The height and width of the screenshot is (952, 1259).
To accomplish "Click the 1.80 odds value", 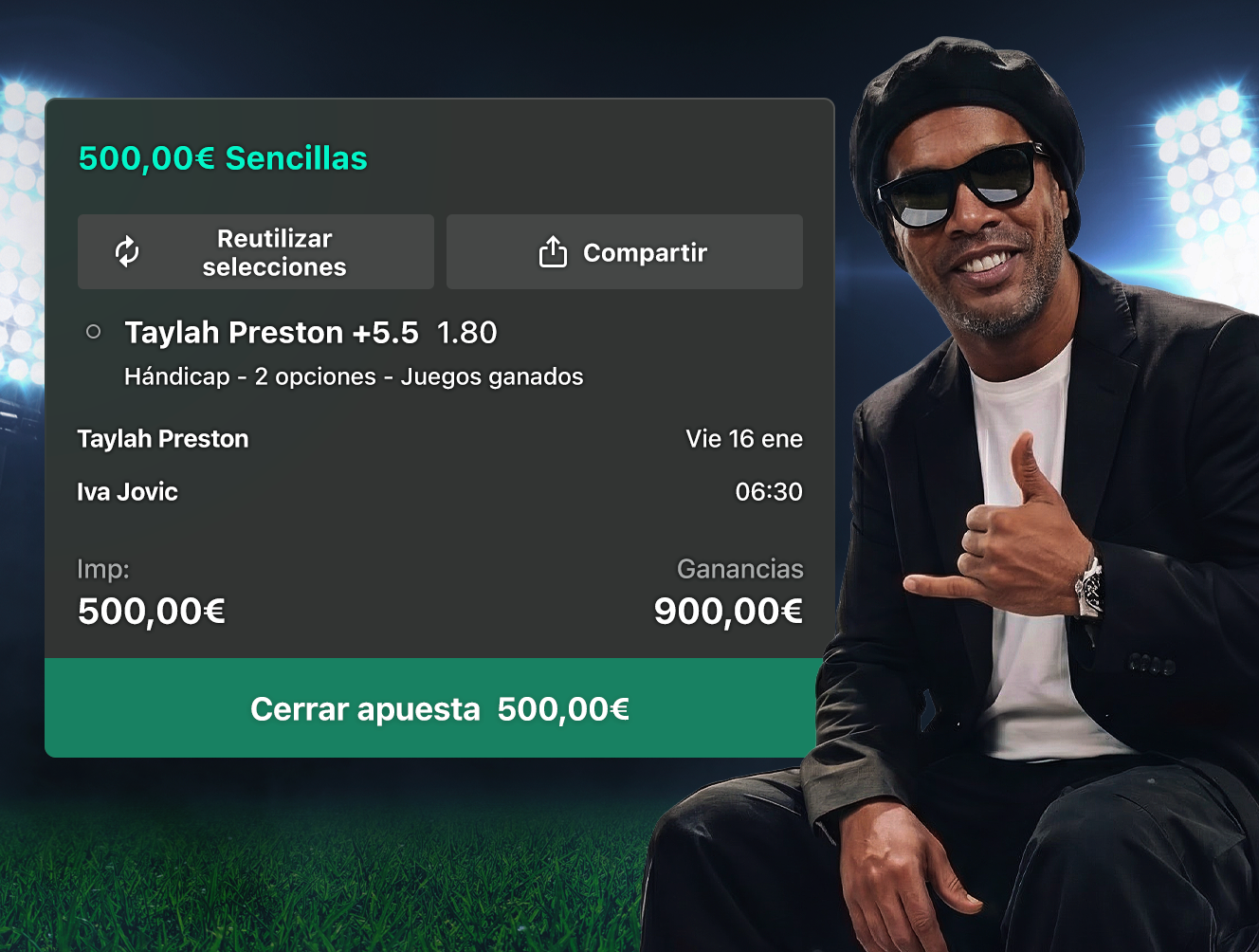I will coord(466,333).
